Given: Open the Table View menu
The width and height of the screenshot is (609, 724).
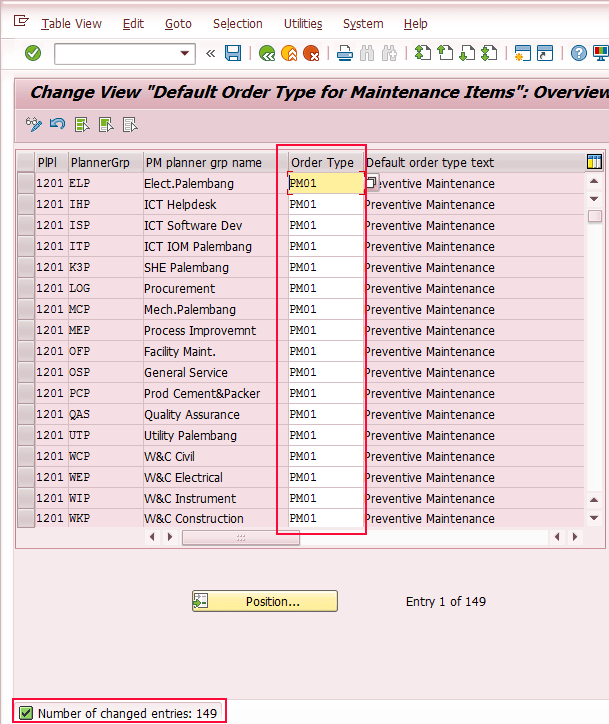Looking at the screenshot, I should point(72,24).
